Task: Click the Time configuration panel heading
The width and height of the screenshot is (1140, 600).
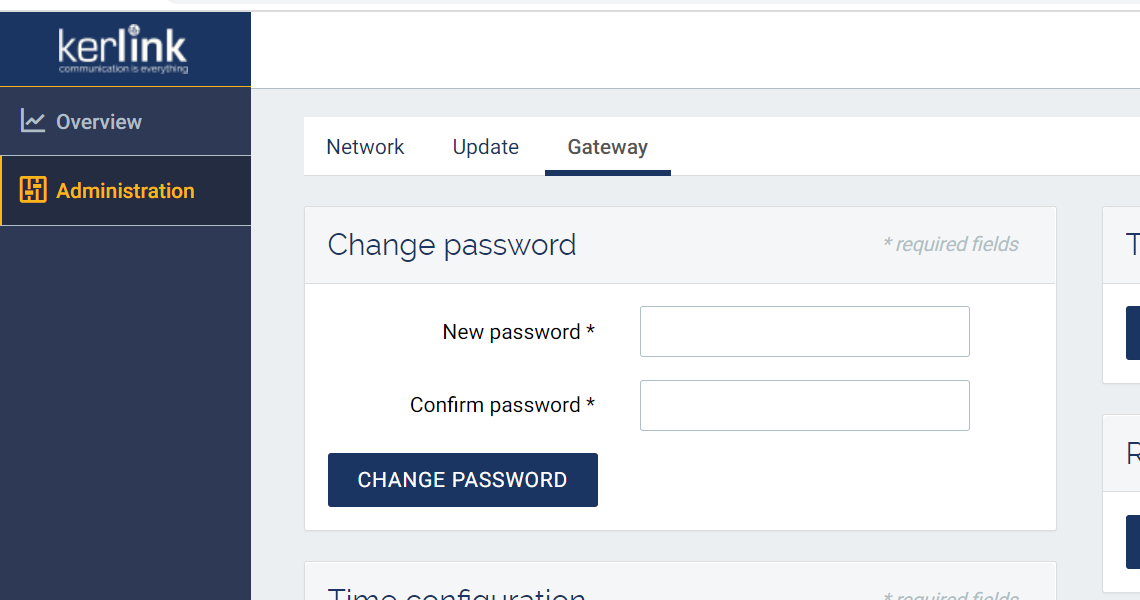Action: 456,594
